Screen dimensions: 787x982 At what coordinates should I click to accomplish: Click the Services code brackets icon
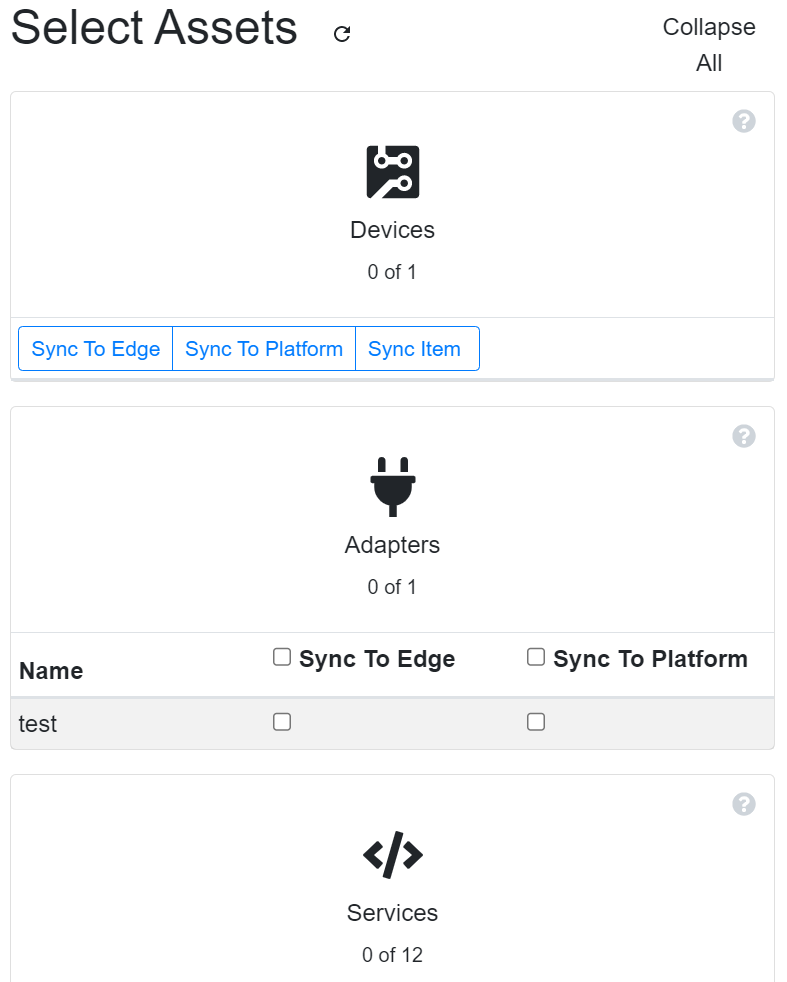(392, 854)
